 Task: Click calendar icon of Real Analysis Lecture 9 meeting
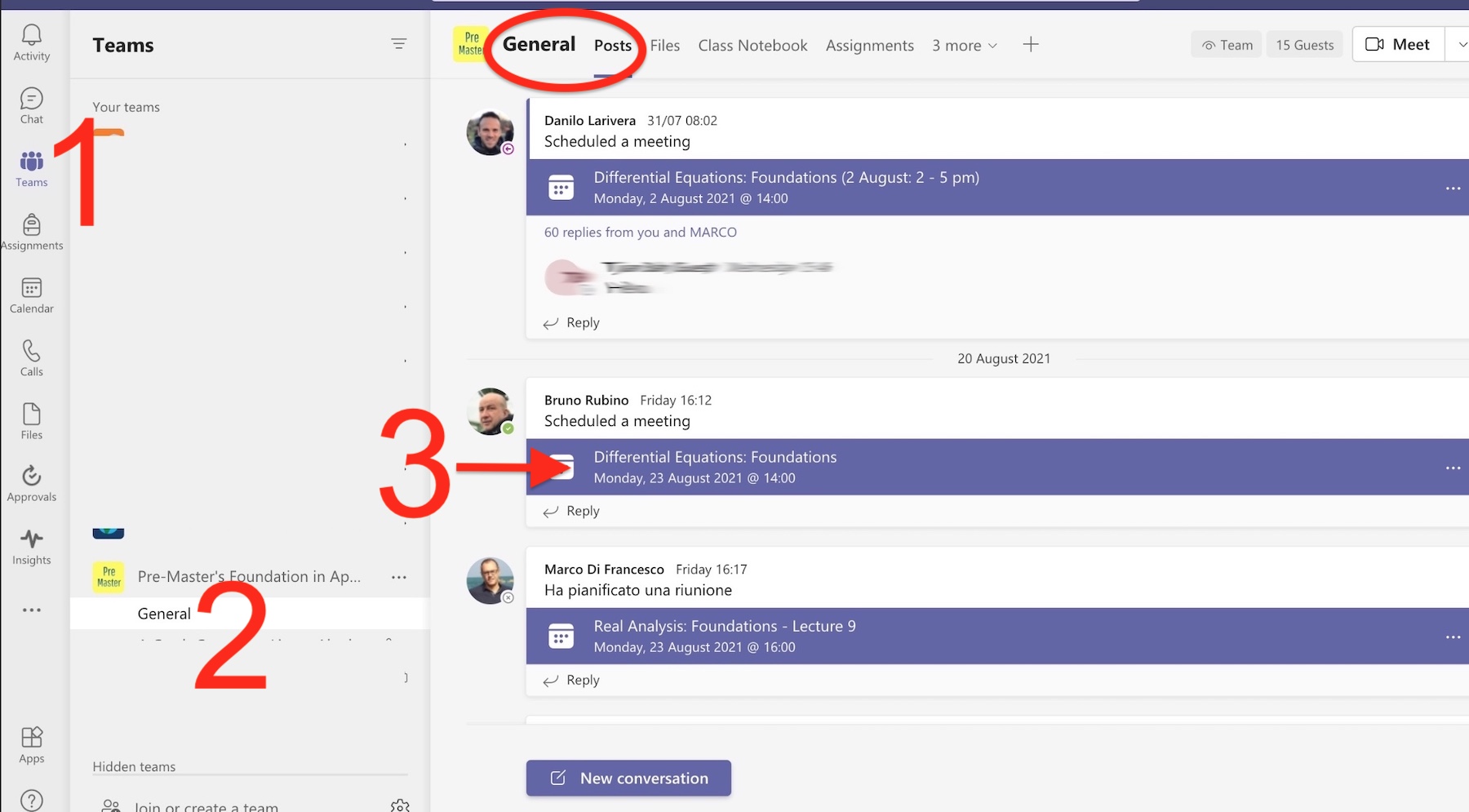[561, 637]
